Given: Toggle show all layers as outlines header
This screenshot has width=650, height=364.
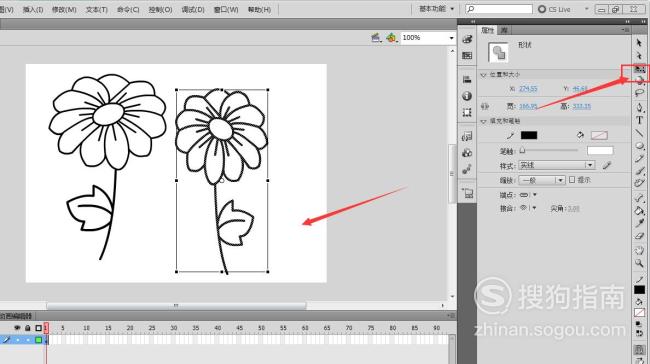Looking at the screenshot, I should point(38,328).
